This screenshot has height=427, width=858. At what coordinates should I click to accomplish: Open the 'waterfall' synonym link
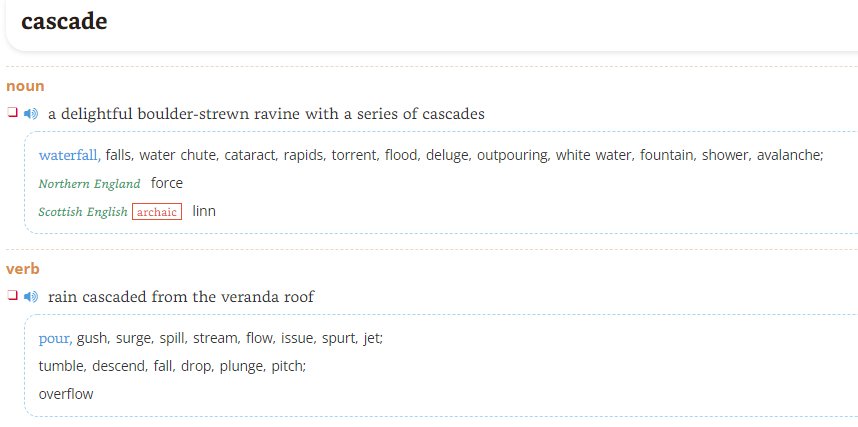(x=70, y=155)
